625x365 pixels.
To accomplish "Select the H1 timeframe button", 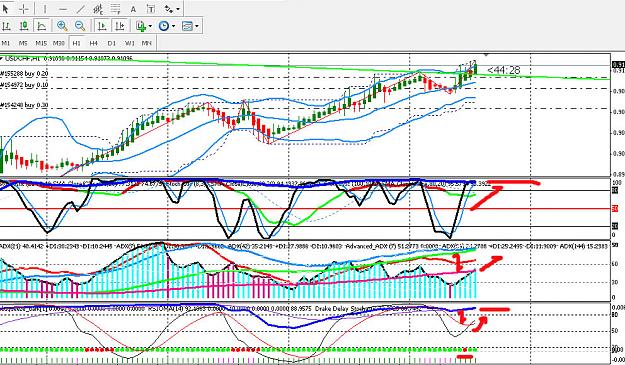I will pos(77,43).
